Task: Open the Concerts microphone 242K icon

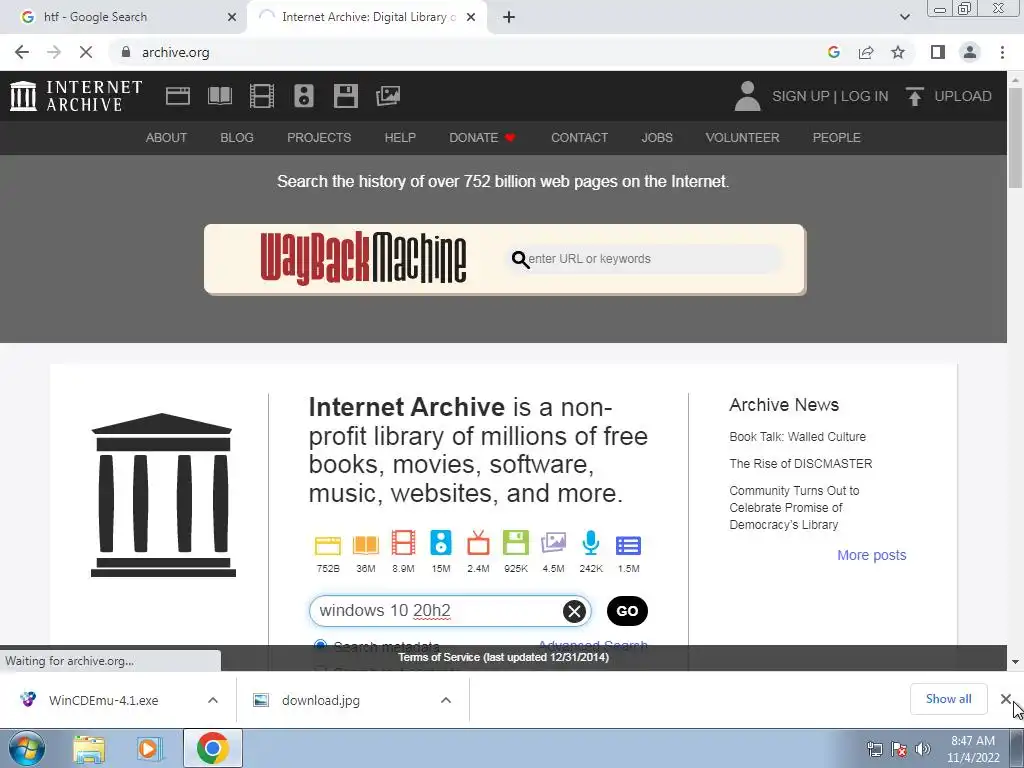Action: [591, 543]
